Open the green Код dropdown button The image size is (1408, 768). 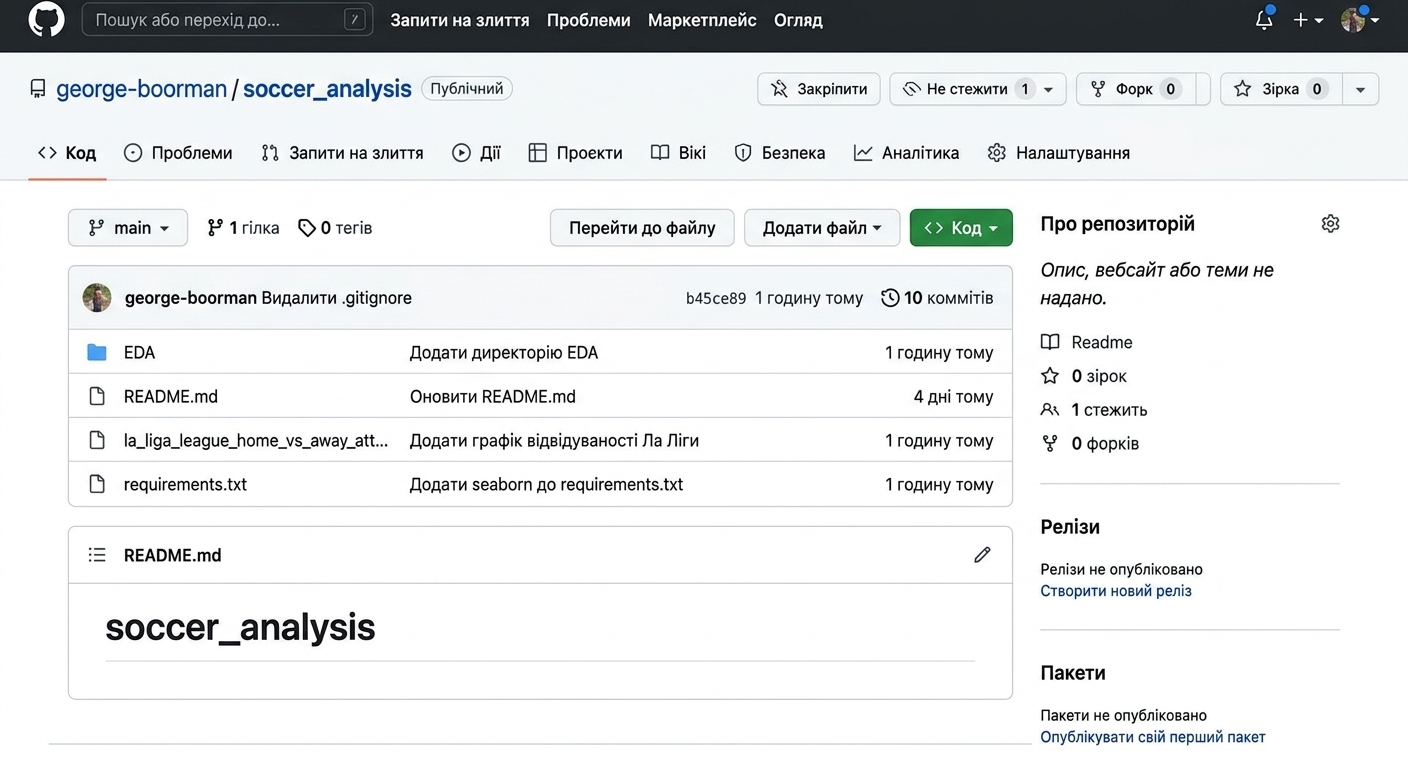coord(961,228)
